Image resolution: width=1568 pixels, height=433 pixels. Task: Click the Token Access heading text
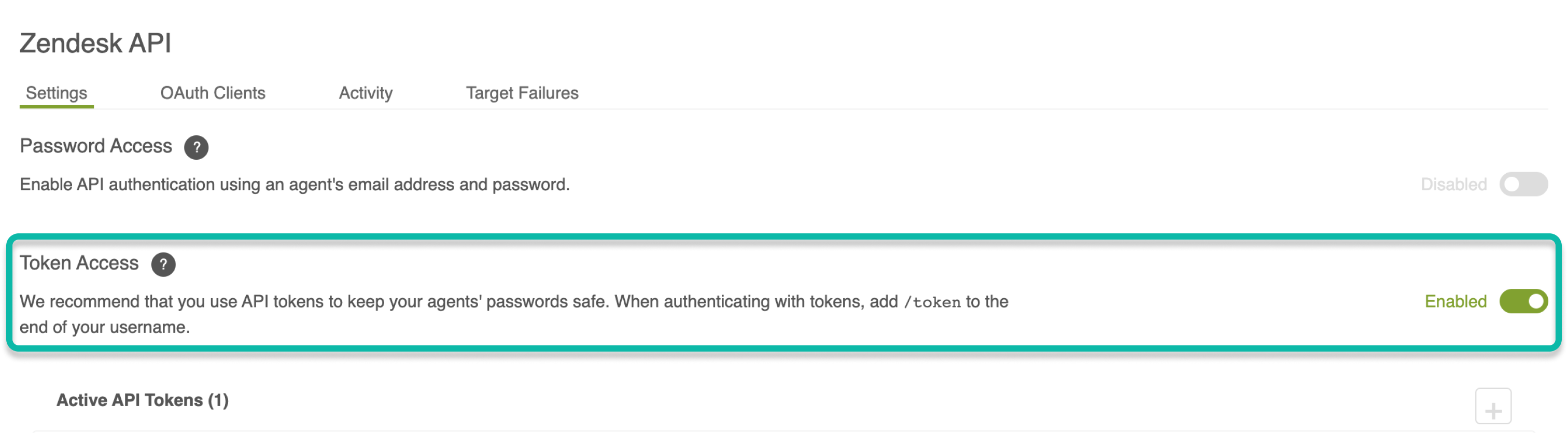pyautogui.click(x=79, y=263)
